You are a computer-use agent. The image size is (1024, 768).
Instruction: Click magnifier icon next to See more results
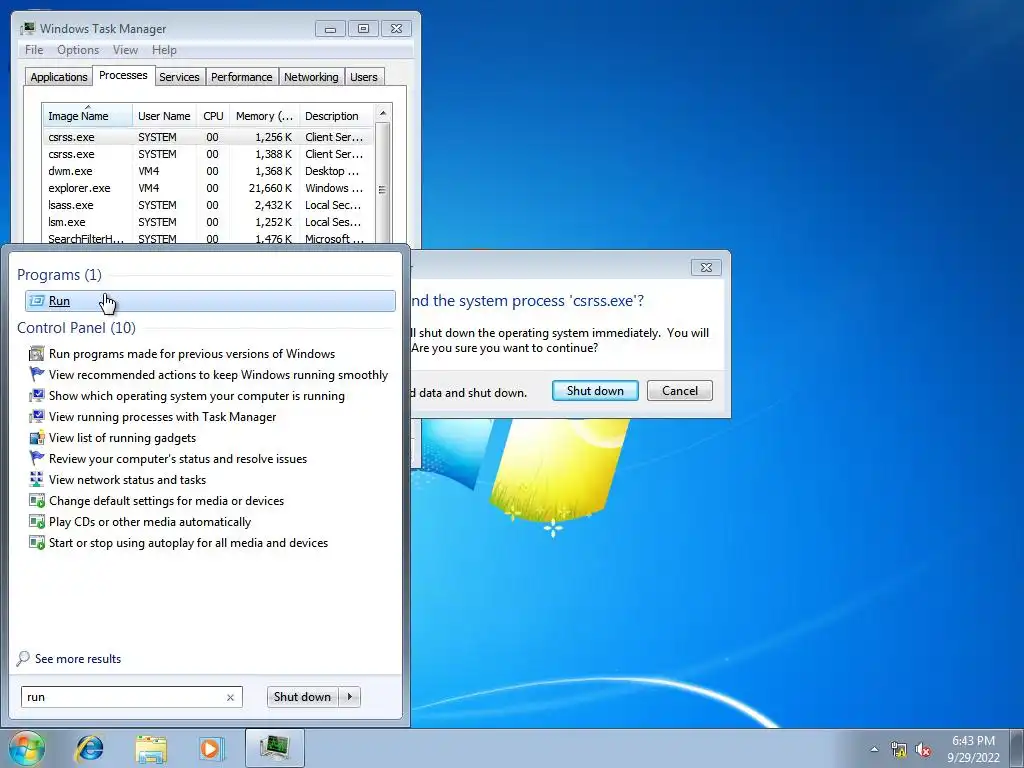pyautogui.click(x=23, y=658)
